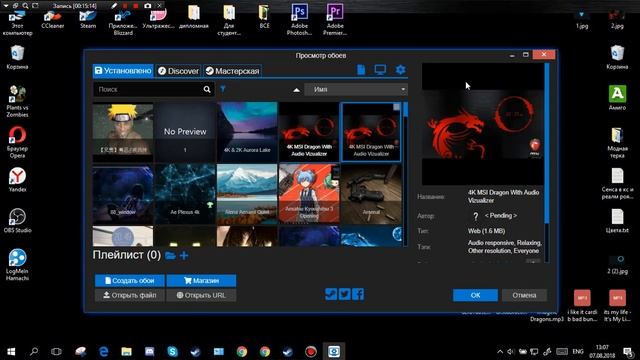This screenshot has height=360, width=640.
Task: Open the monitor display settings icon
Action: click(380, 70)
